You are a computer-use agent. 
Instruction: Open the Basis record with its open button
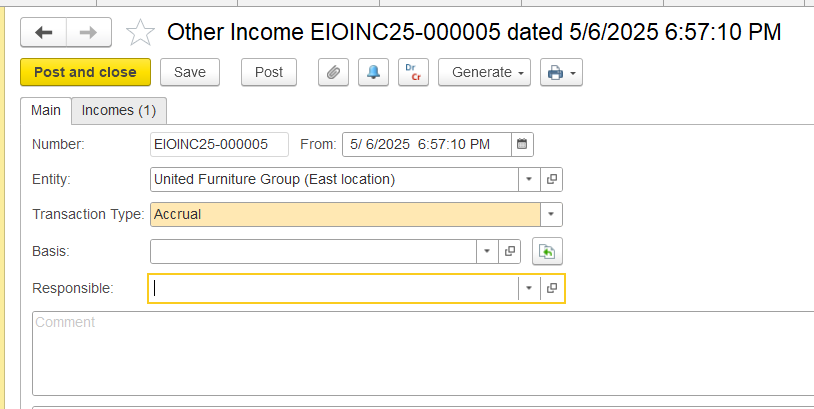click(510, 251)
